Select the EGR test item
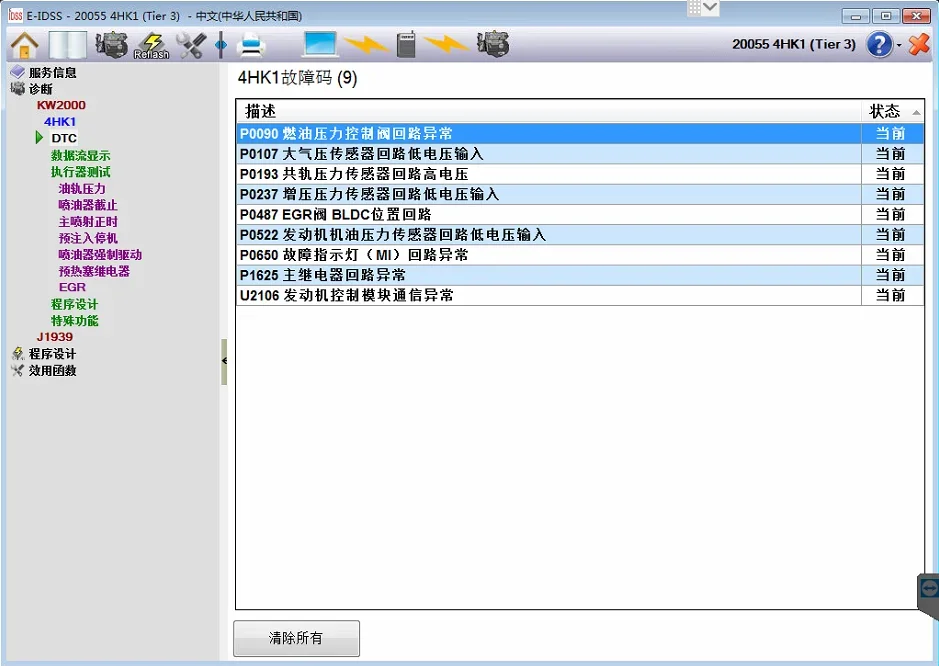 coord(72,287)
